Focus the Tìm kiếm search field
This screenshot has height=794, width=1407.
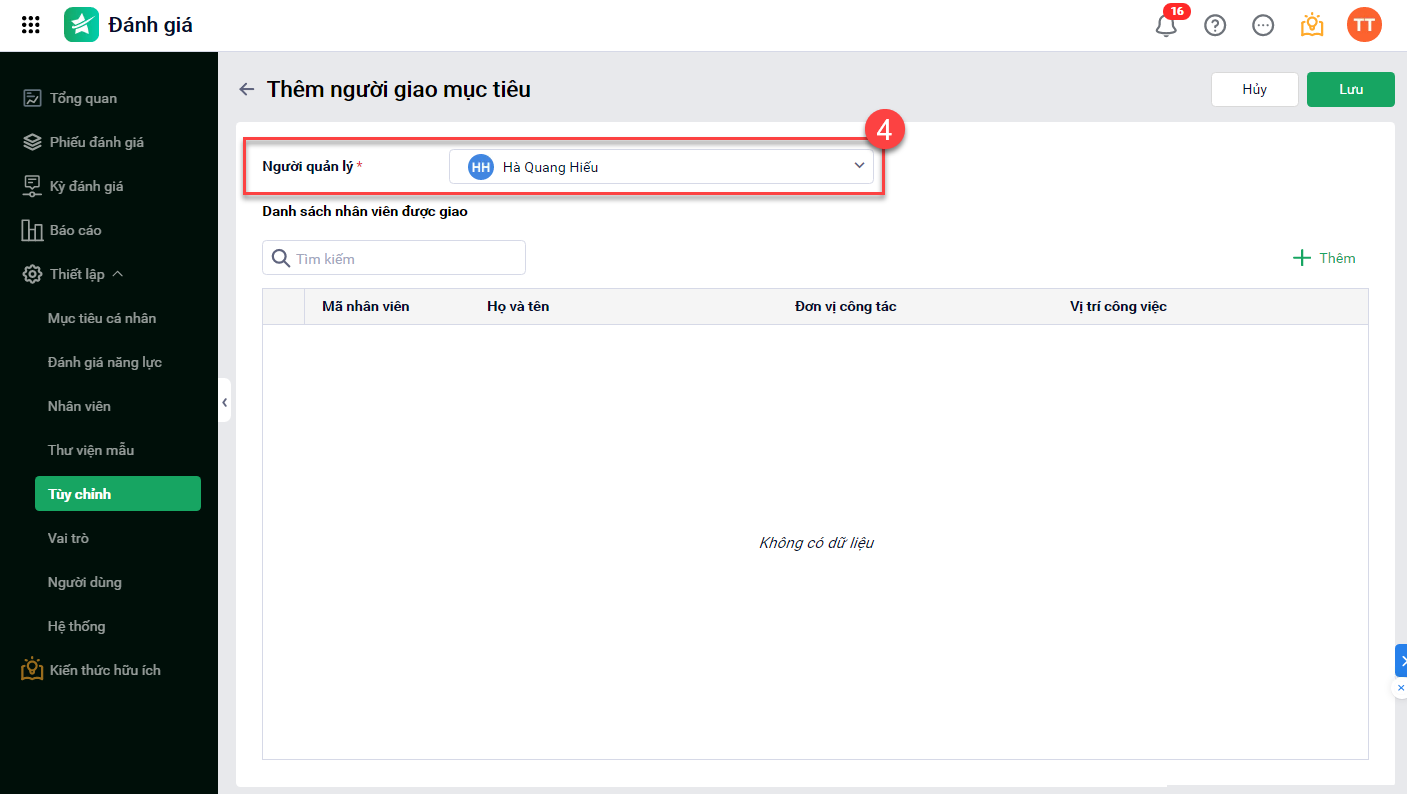tap(394, 258)
